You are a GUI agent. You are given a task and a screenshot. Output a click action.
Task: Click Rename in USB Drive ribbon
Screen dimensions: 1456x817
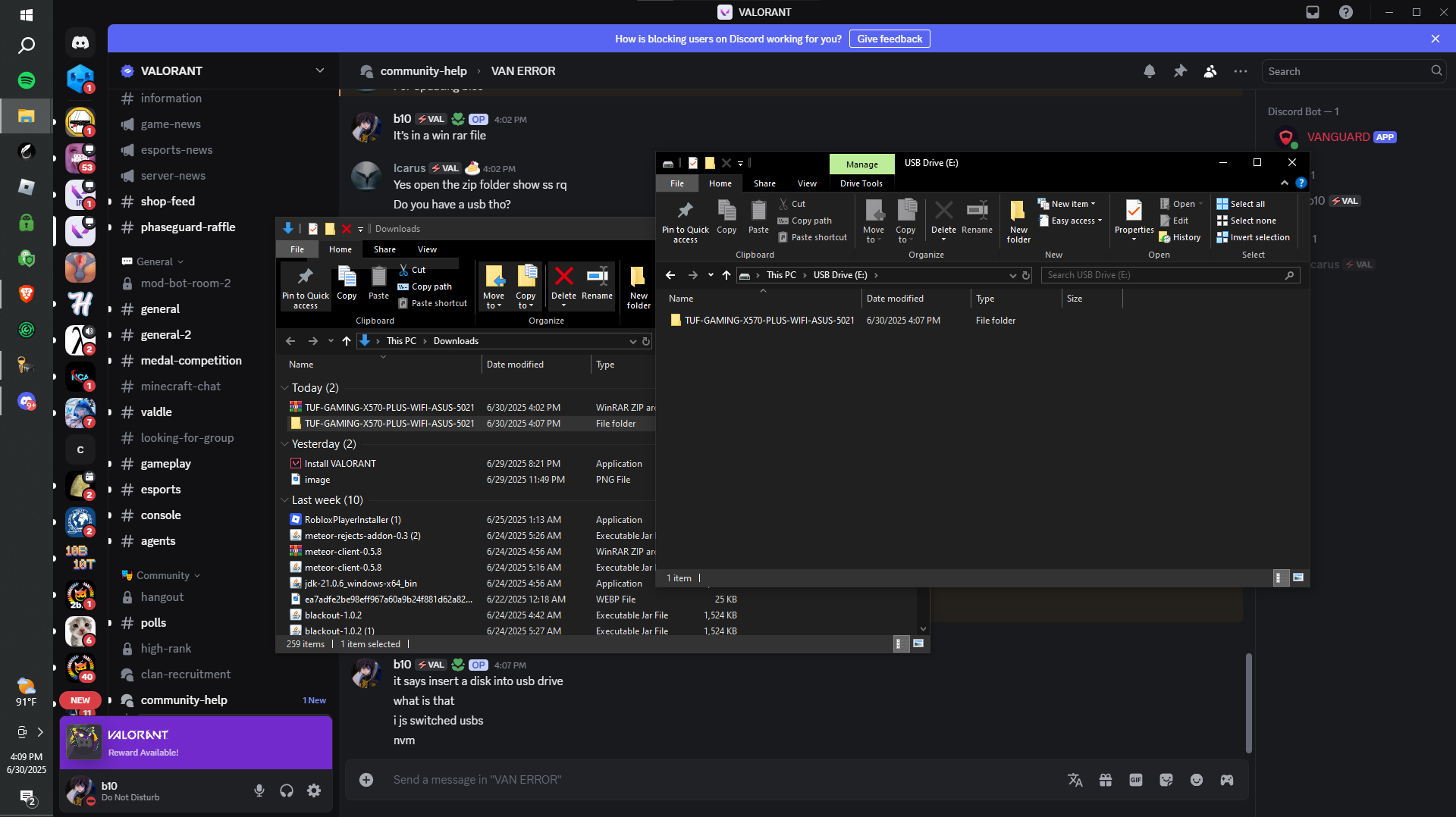977,218
